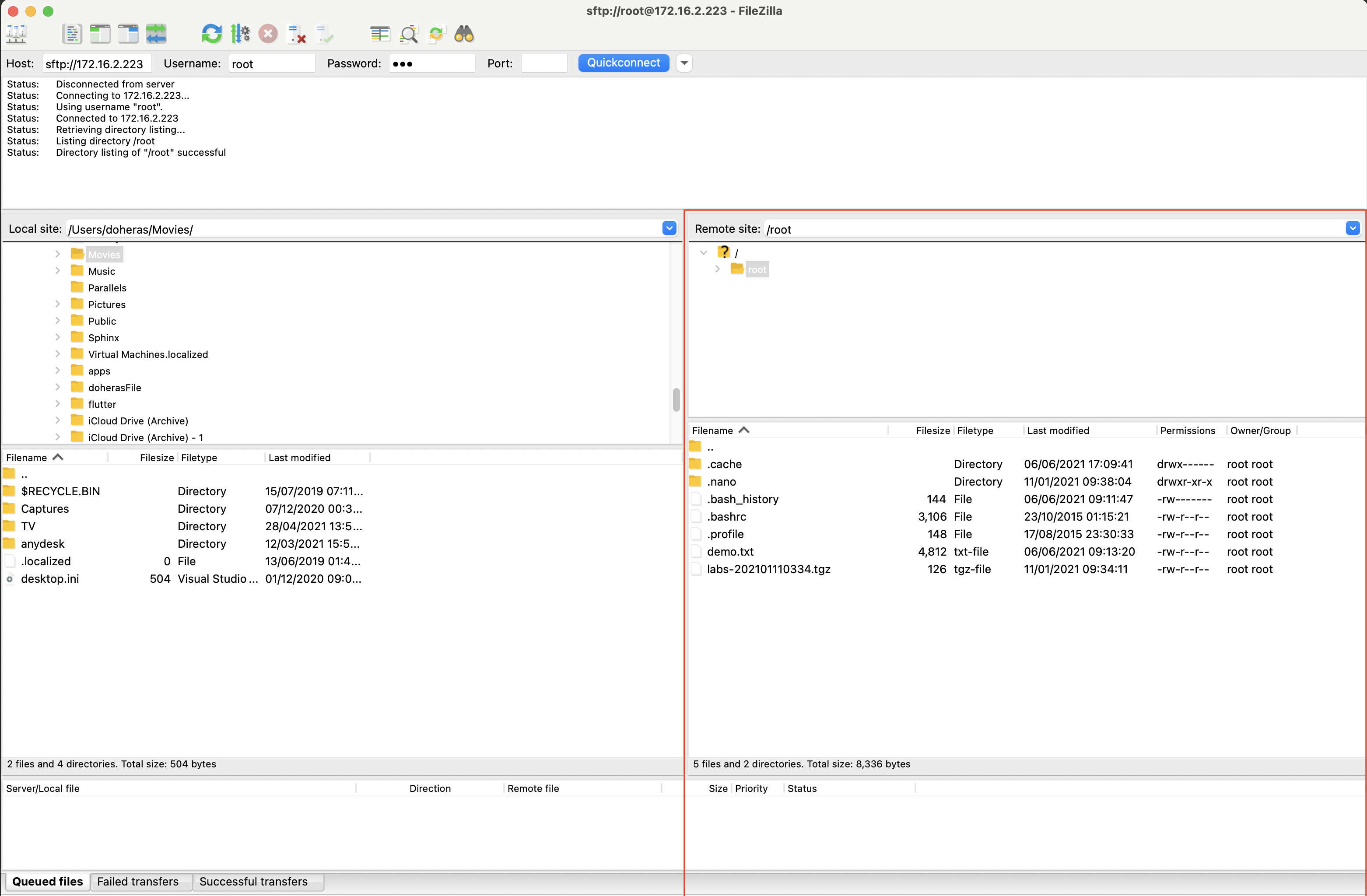Cancel the current operation icon

tap(268, 35)
